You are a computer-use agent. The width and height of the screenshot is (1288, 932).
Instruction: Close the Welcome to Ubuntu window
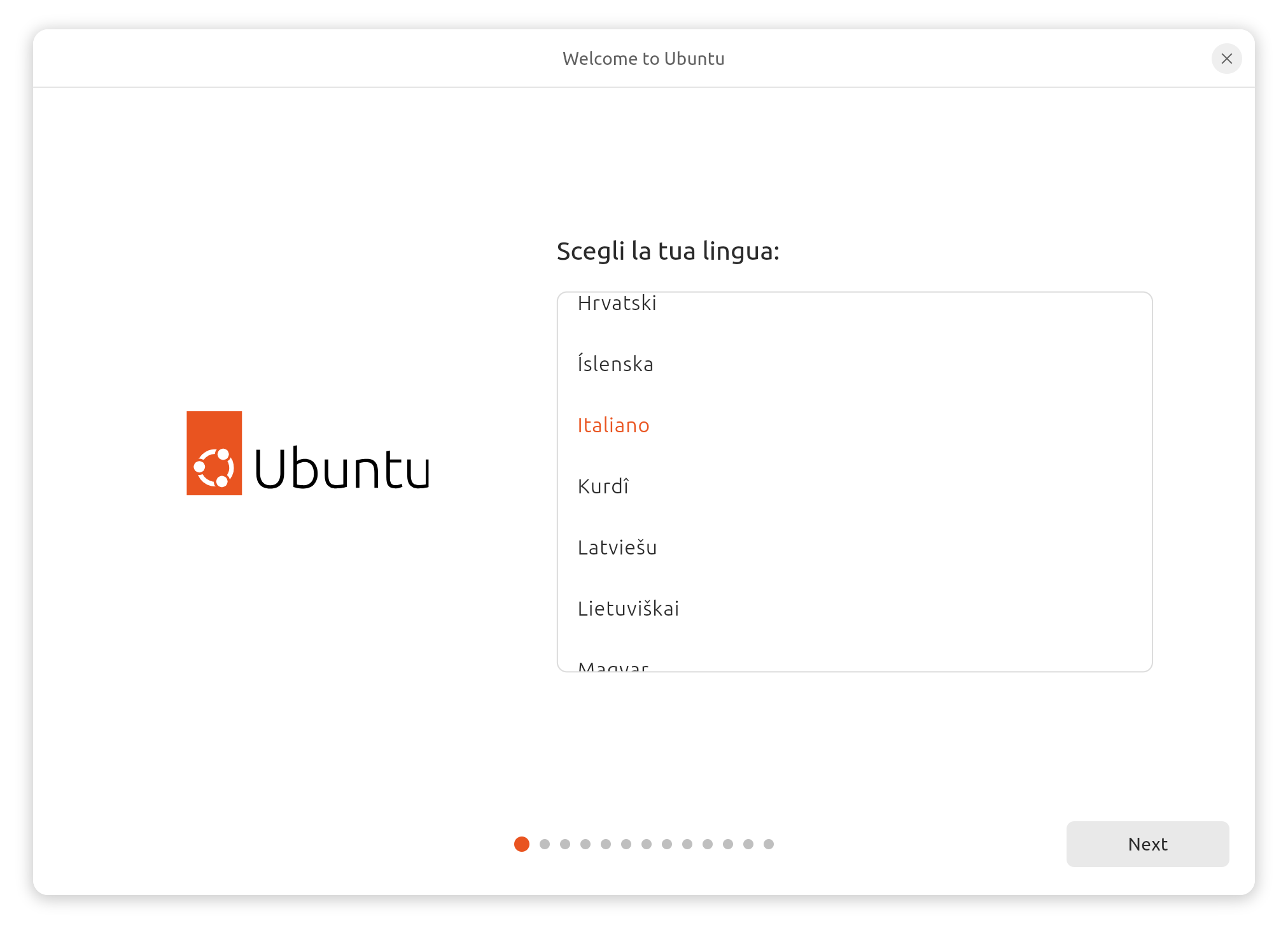coord(1226,59)
